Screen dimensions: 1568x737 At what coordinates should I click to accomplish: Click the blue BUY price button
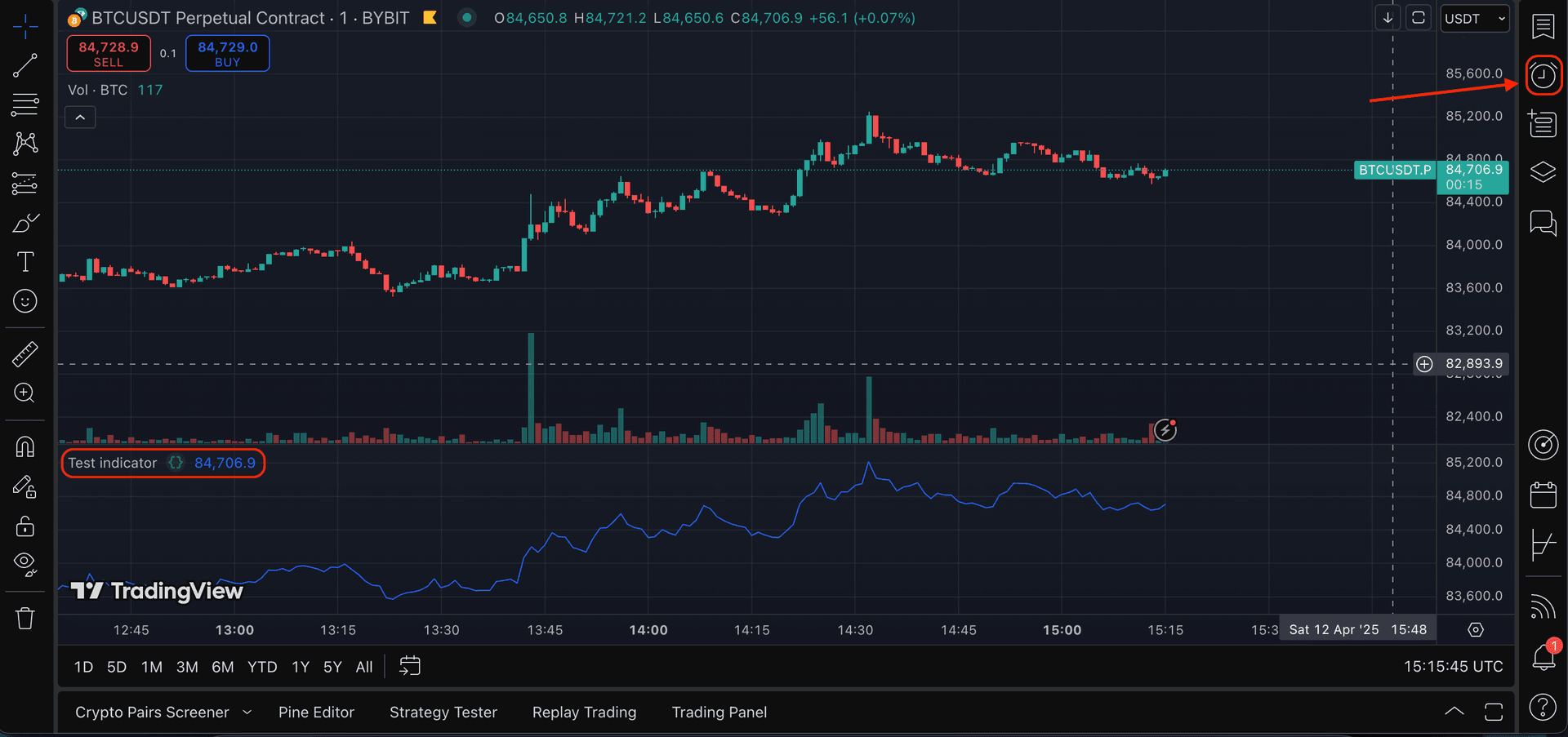[227, 54]
